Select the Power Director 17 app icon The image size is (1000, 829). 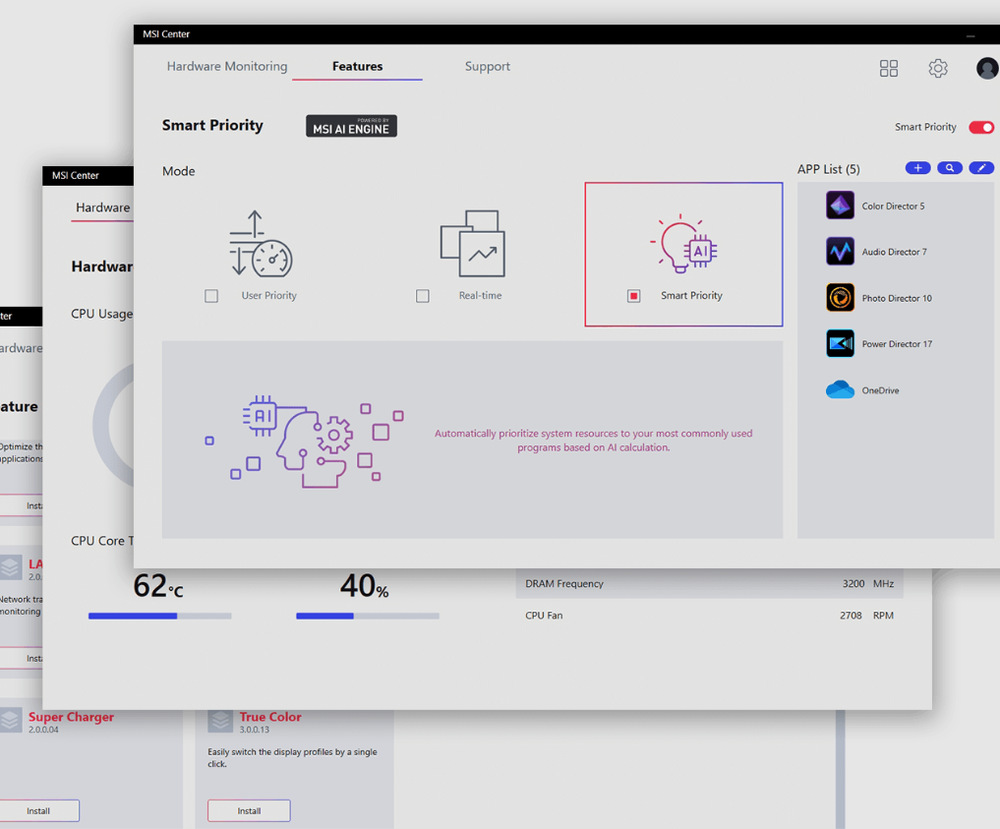(x=840, y=343)
